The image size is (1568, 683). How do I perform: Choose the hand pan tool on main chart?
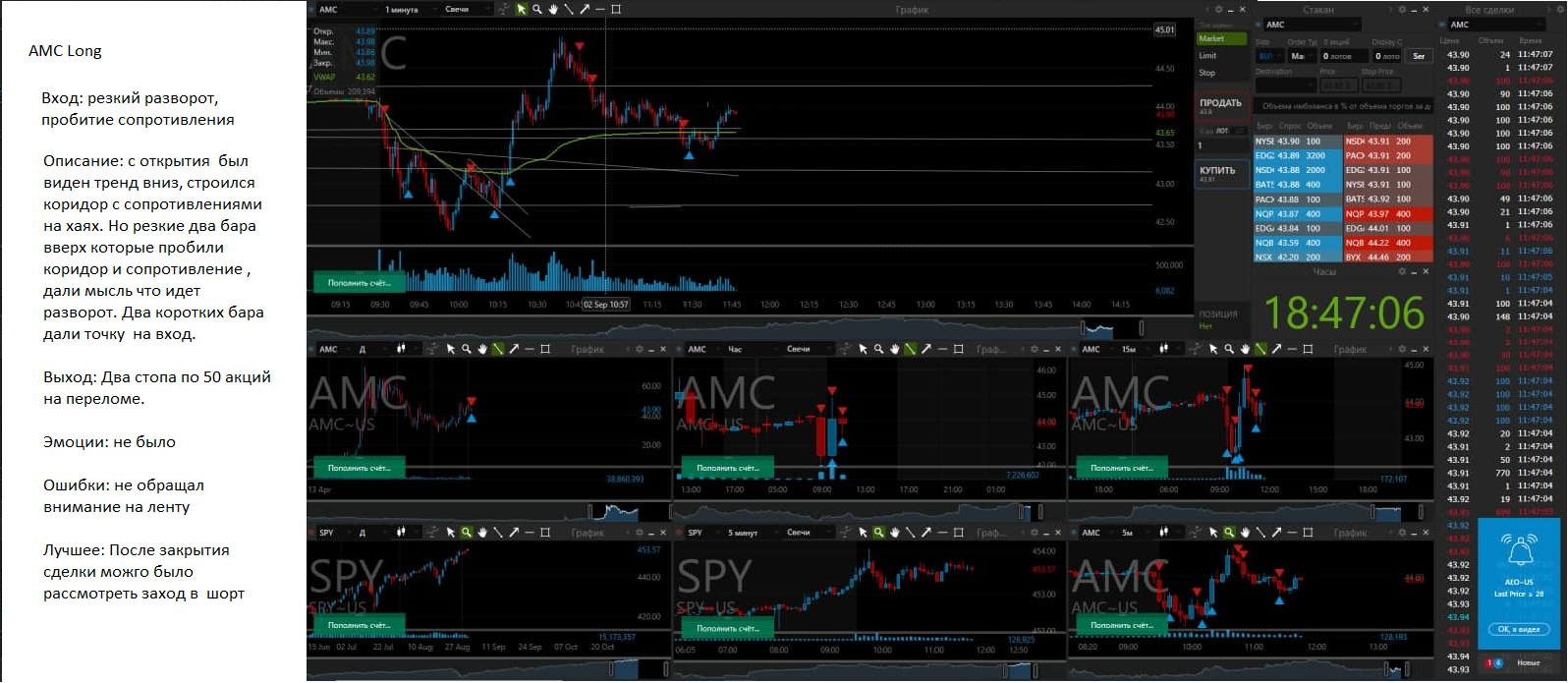(553, 9)
